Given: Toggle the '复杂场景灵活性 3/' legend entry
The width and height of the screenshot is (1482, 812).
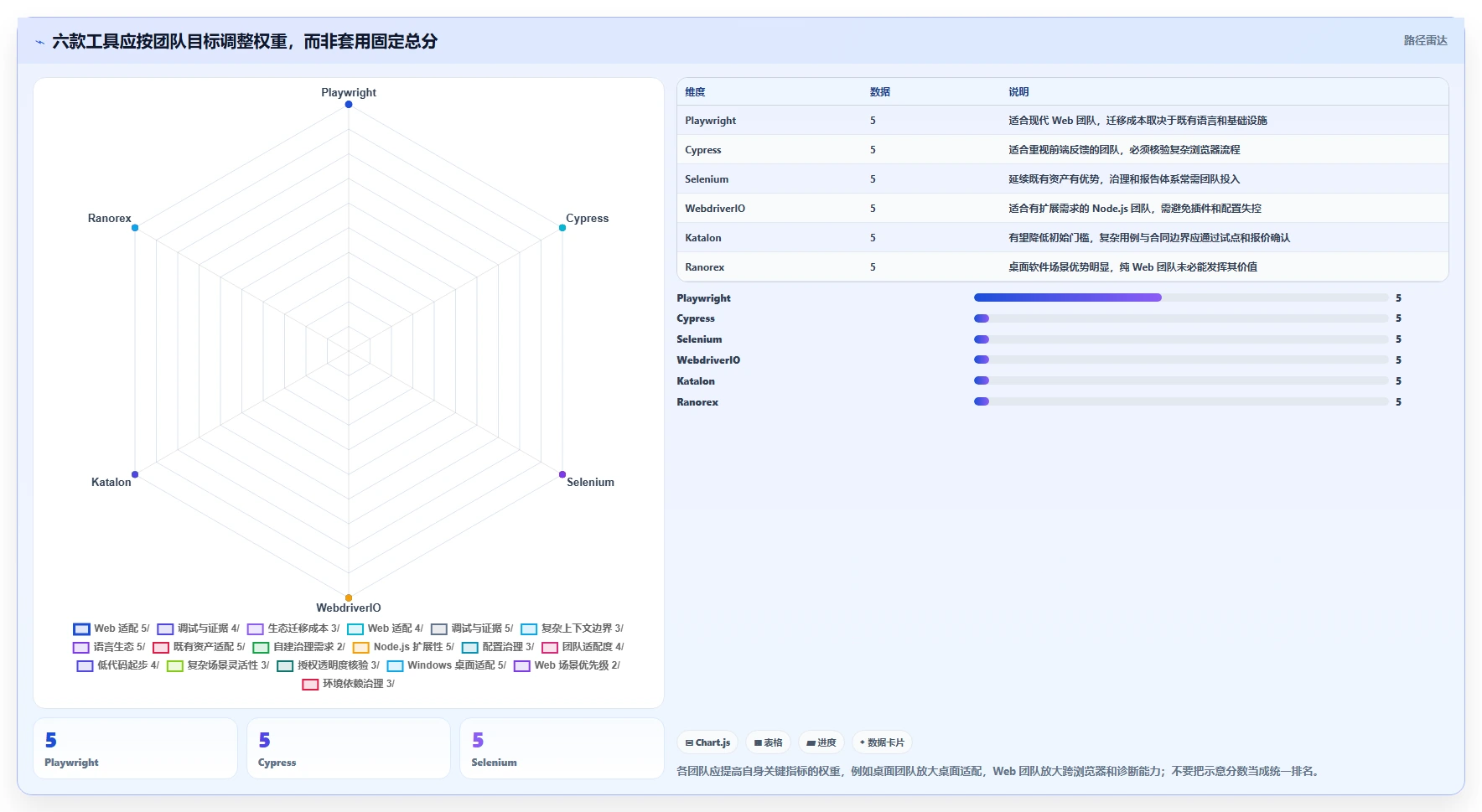Looking at the screenshot, I should point(218,665).
